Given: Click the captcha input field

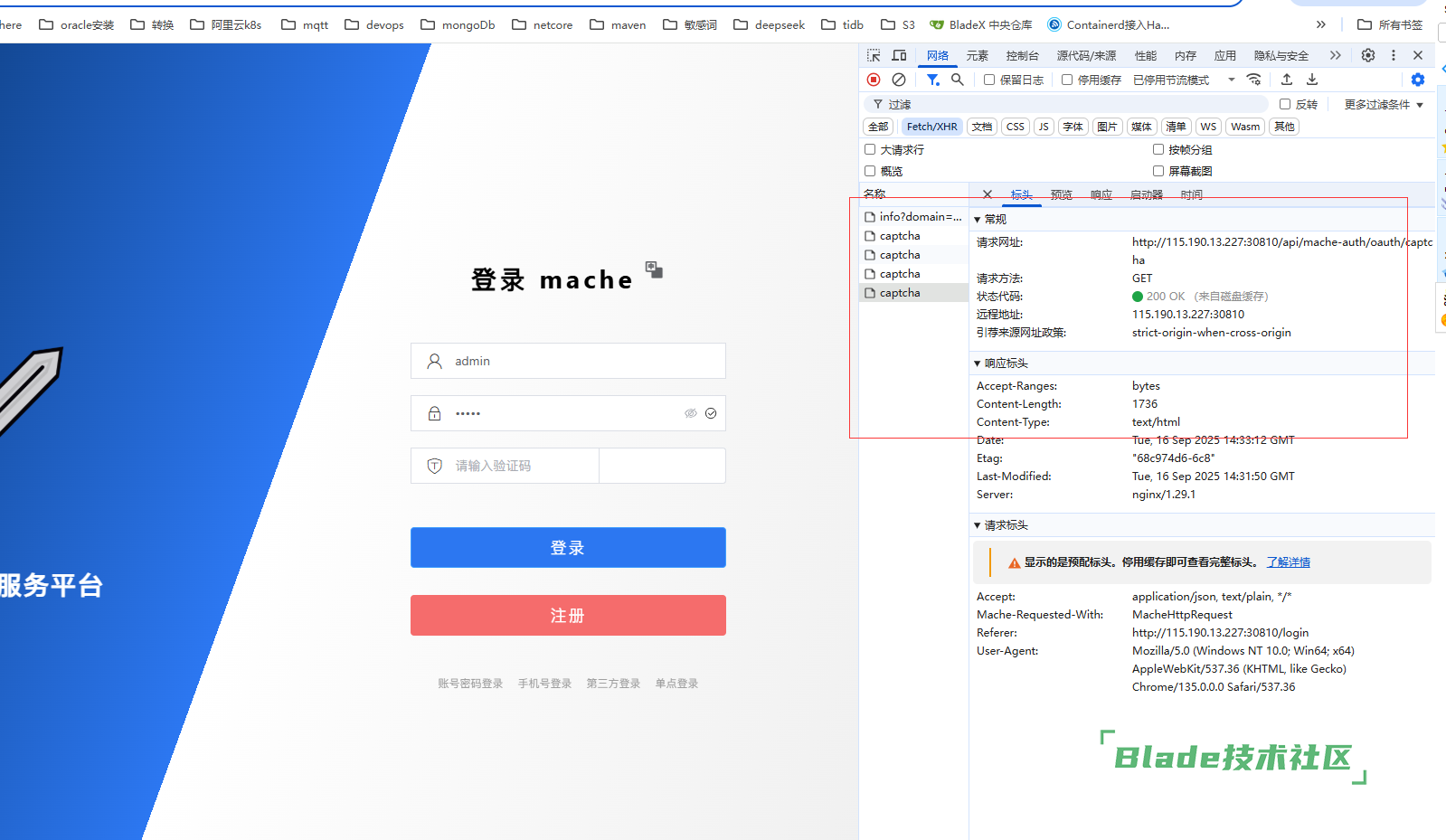Looking at the screenshot, I should pos(505,466).
